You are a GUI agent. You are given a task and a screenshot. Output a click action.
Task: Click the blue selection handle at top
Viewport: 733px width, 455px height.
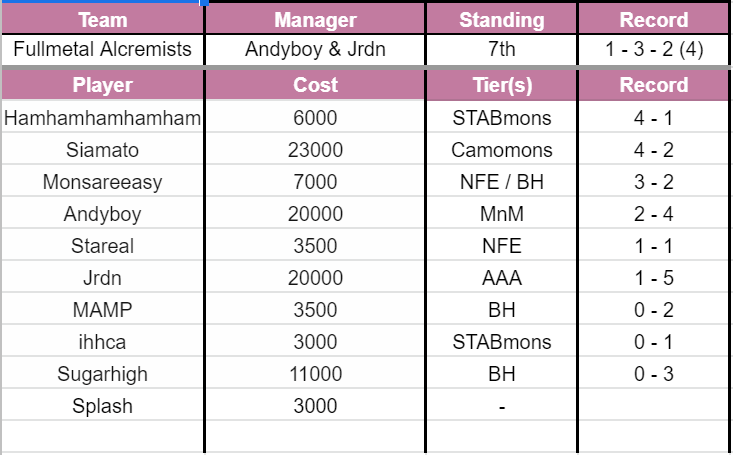(204, 2)
